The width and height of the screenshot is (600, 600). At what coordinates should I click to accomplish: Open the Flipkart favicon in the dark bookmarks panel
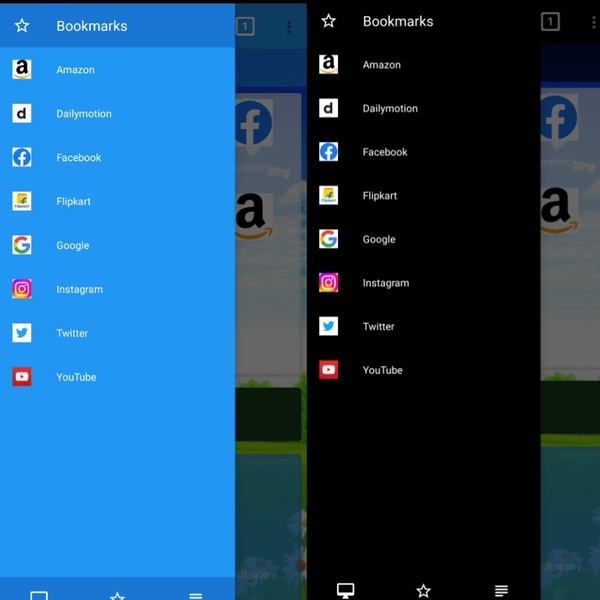328,195
